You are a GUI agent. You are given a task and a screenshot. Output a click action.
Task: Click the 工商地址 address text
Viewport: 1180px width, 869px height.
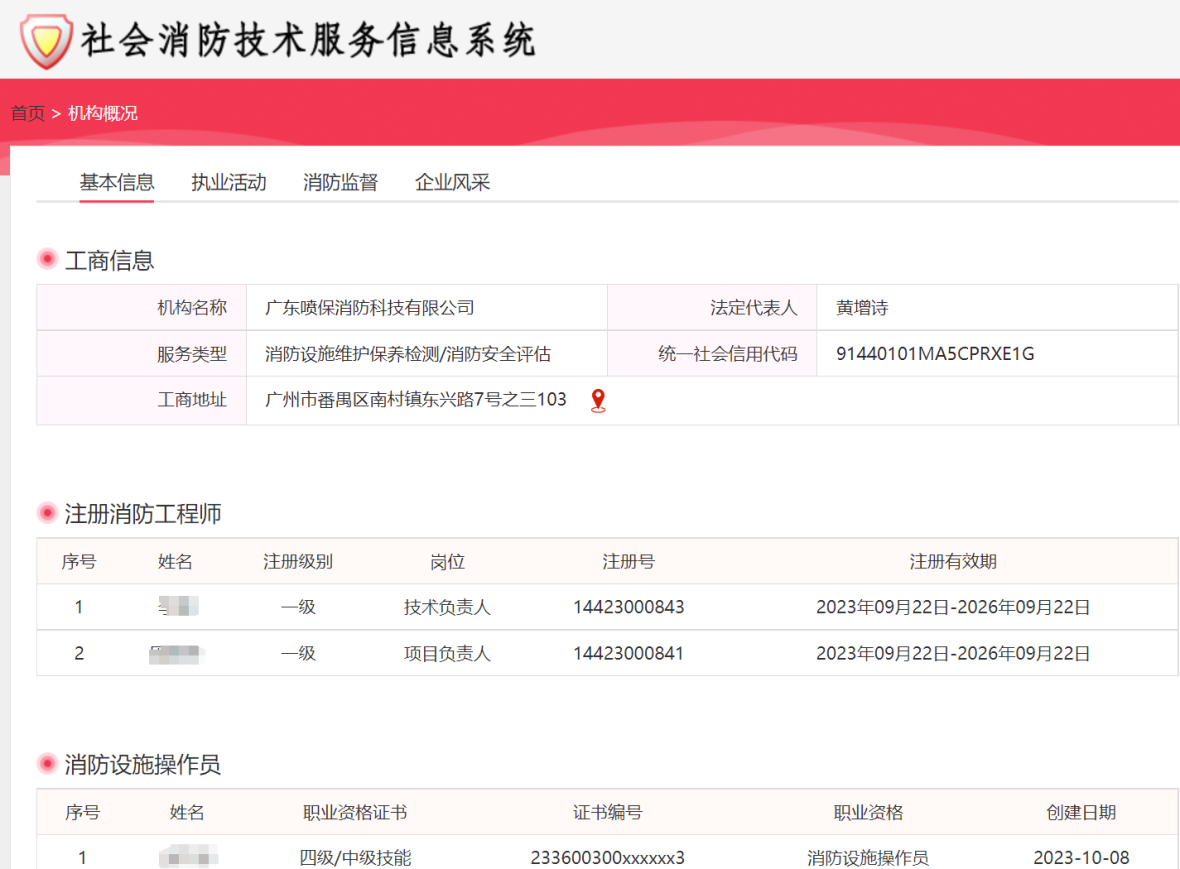click(415, 400)
